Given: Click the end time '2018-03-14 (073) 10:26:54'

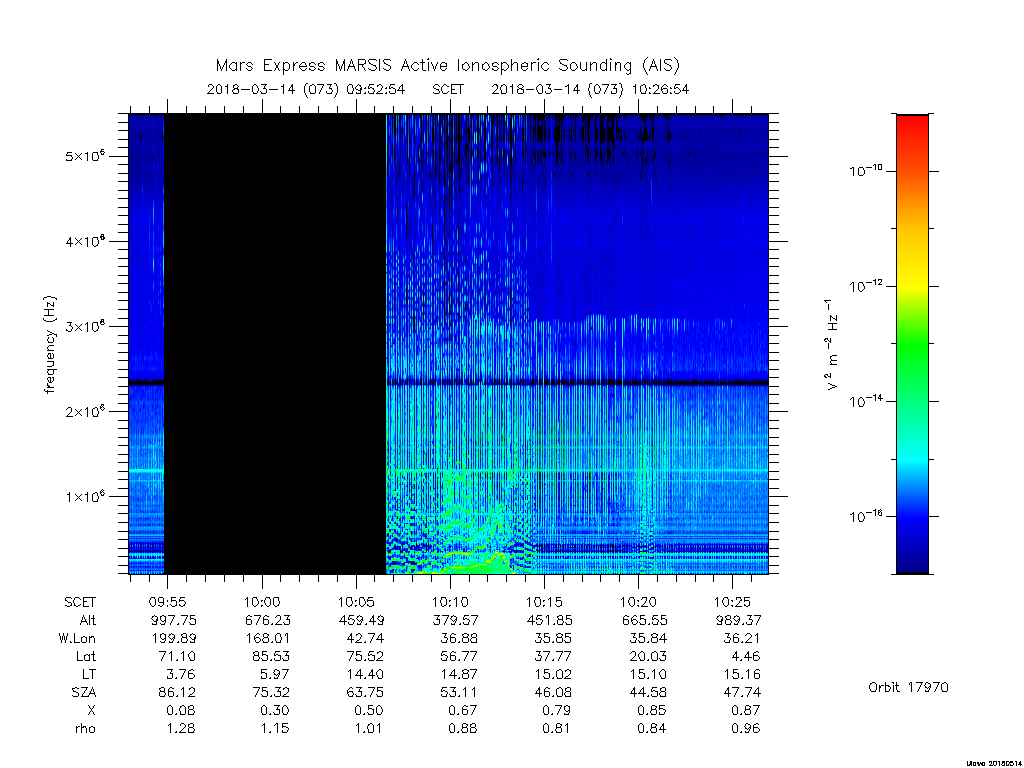Looking at the screenshot, I should 590,89.
